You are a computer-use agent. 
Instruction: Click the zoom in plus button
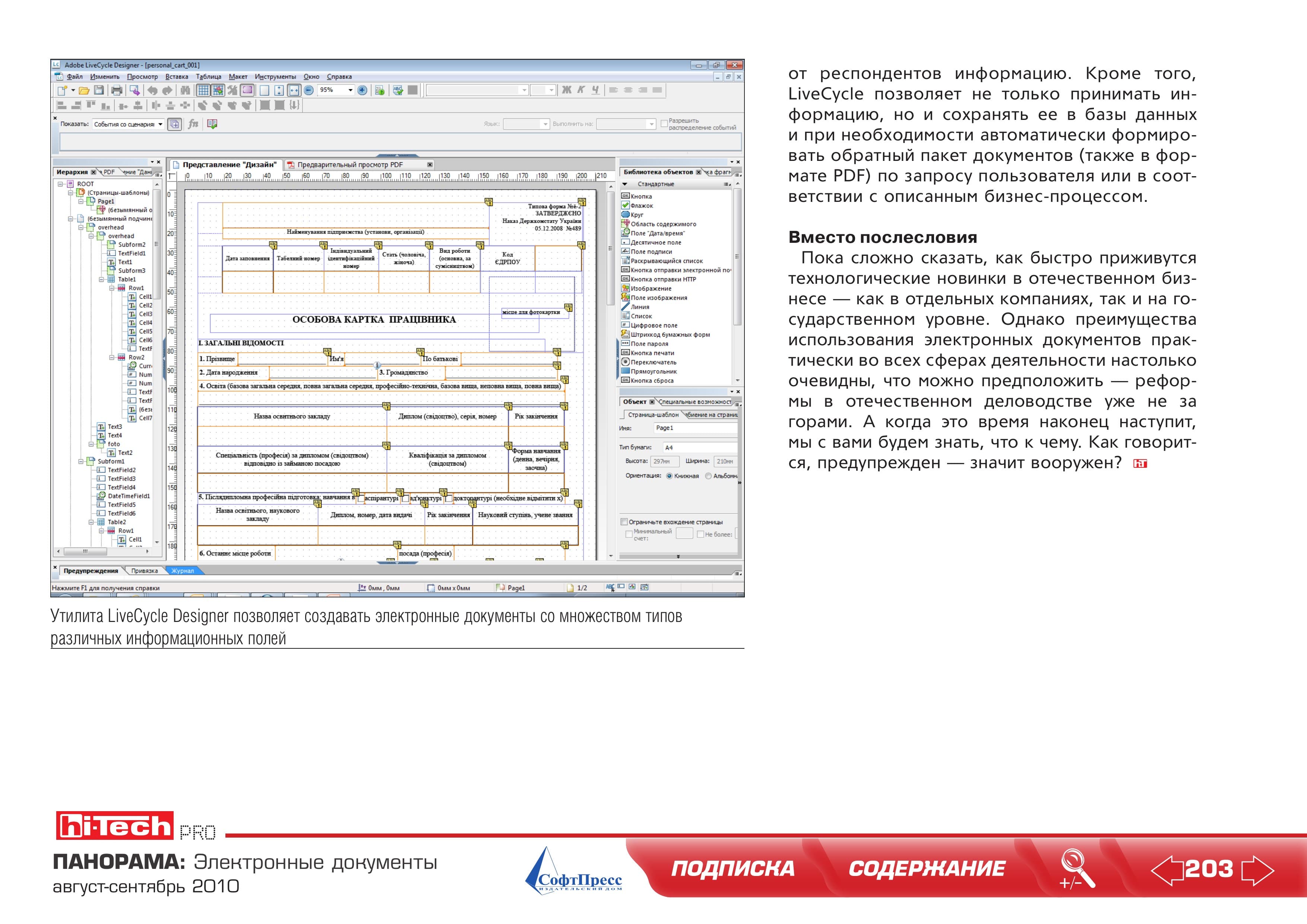click(362, 90)
